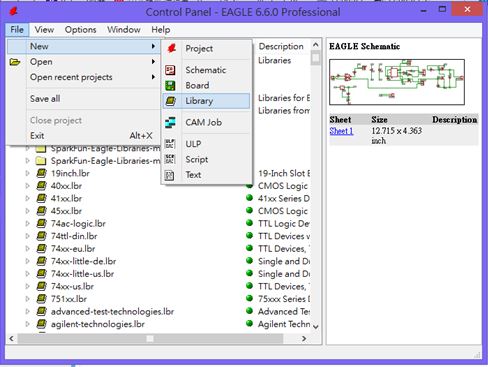This screenshot has width=488, height=367.
Task: Click the Project icon in New submenu
Action: pyautogui.click(x=172, y=48)
